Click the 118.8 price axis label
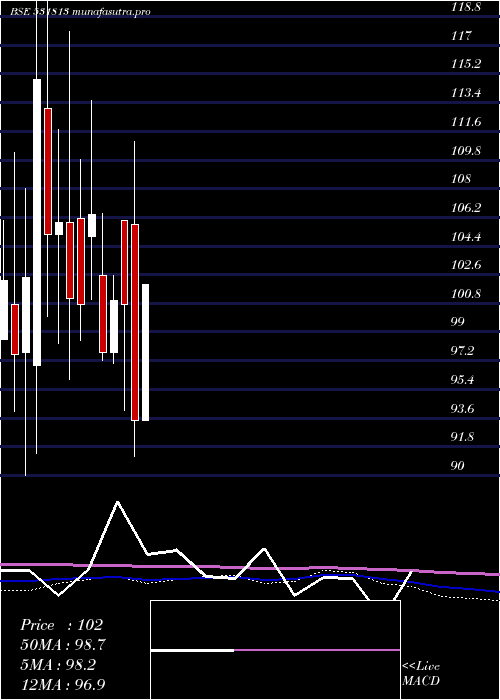The image size is (500, 700). (x=466, y=7)
